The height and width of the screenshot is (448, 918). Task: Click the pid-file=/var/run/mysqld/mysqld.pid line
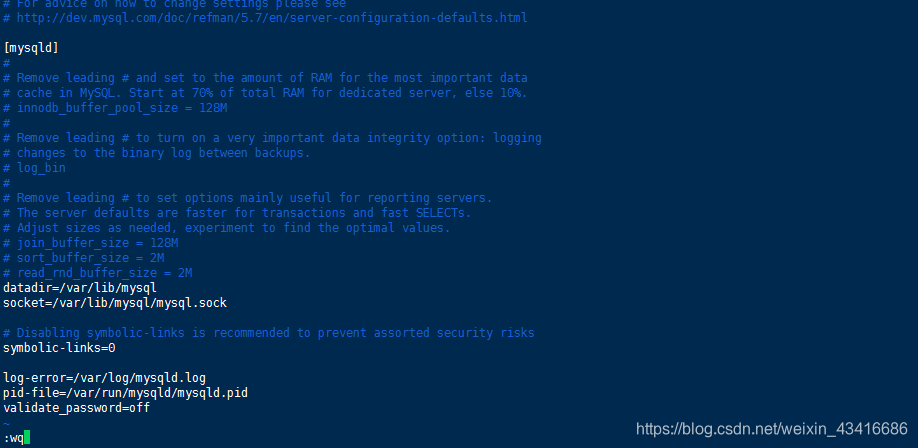(x=125, y=393)
